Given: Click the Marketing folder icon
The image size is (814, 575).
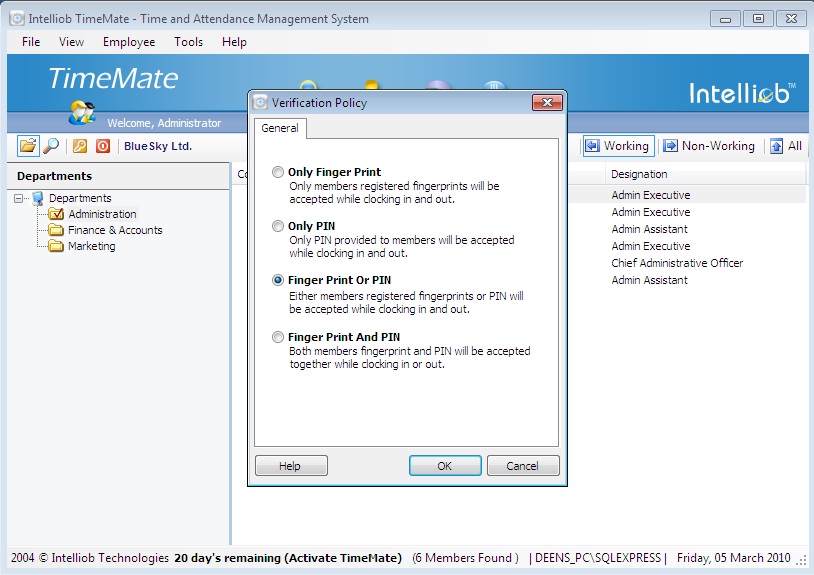Looking at the screenshot, I should [56, 246].
